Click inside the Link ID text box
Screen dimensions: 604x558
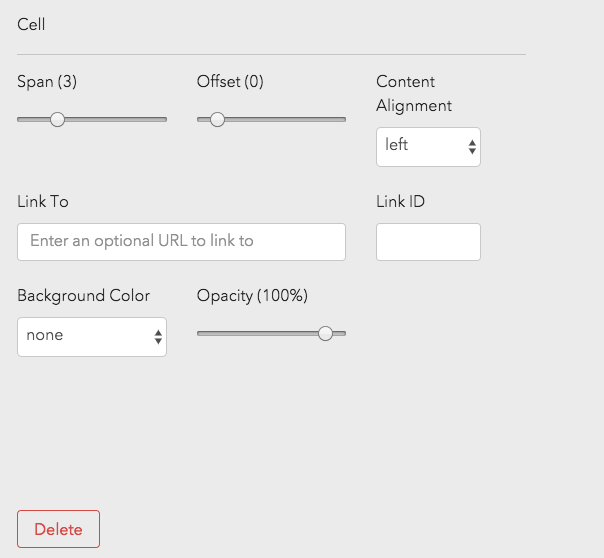[x=428, y=241]
